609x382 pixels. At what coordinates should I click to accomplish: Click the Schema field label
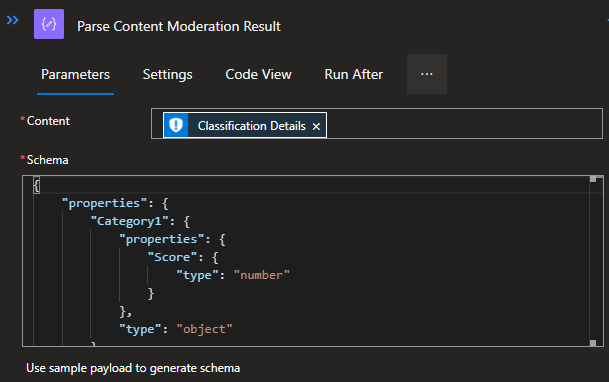tap(47, 160)
